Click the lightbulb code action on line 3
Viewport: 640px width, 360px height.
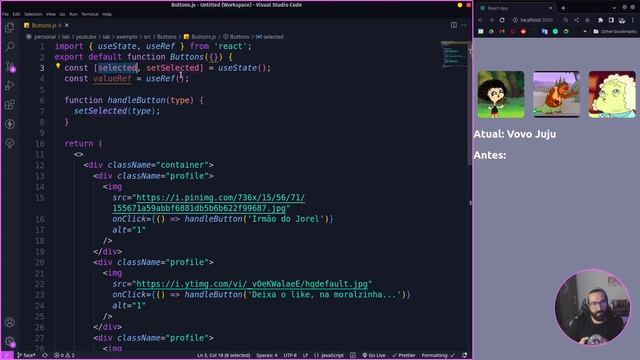click(58, 66)
